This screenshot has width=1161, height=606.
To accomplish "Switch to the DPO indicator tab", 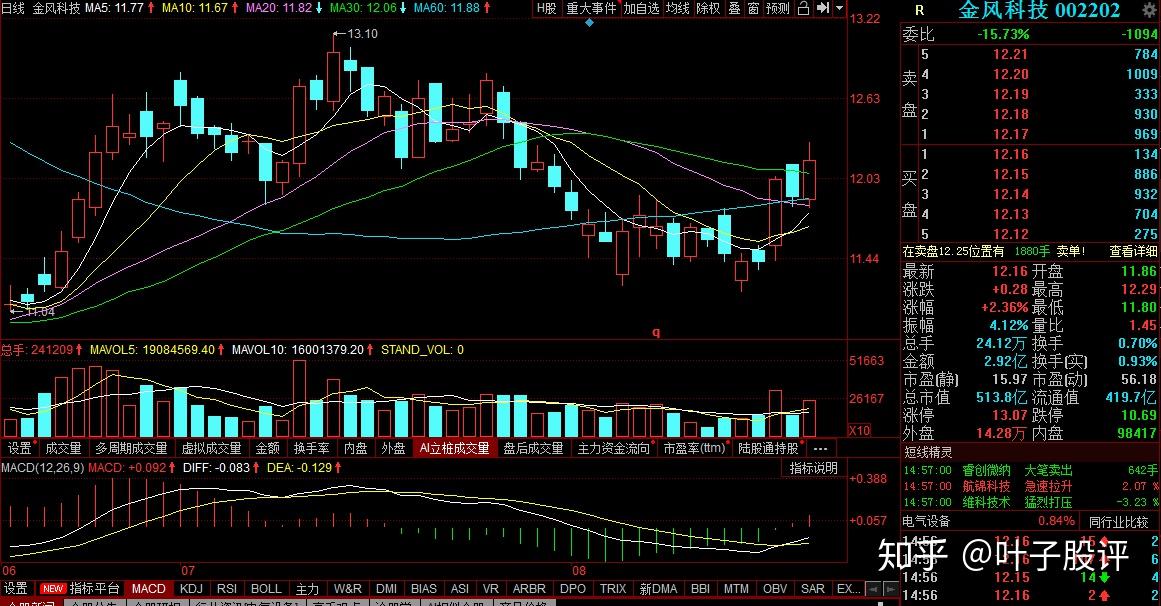I will (573, 588).
